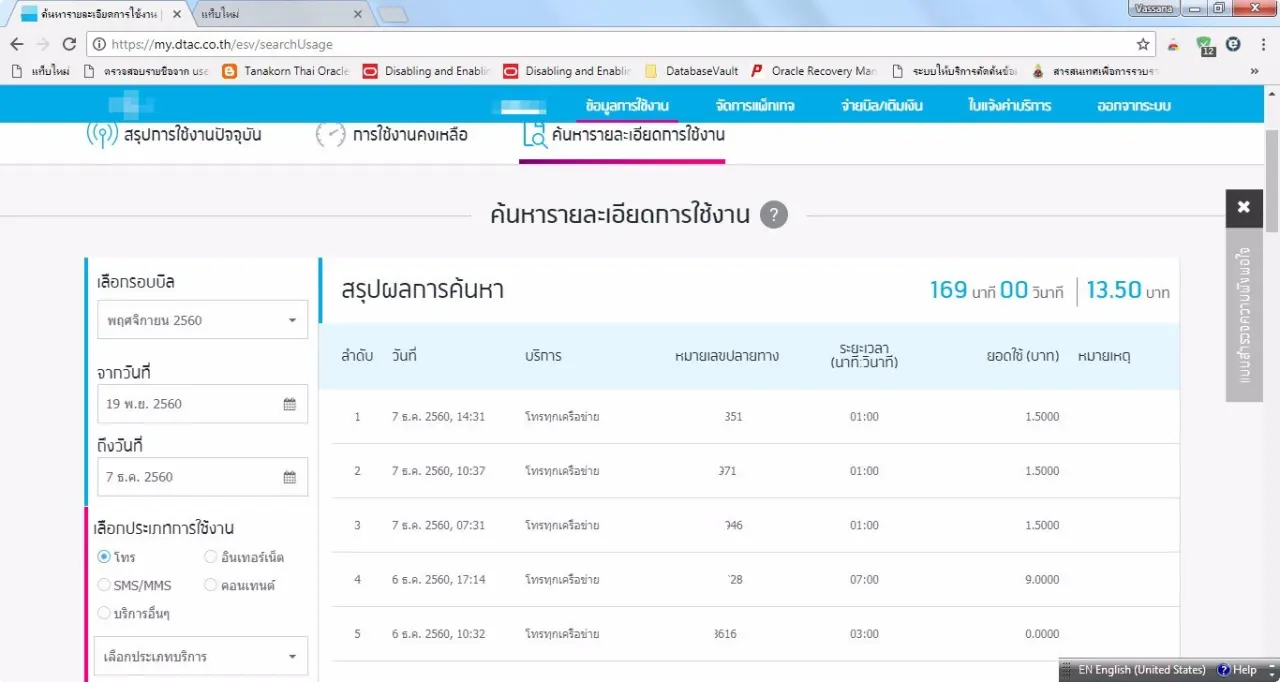The image size is (1280, 682).
Task: Show more bookmarks via chevron overflow
Action: pos(1254,71)
